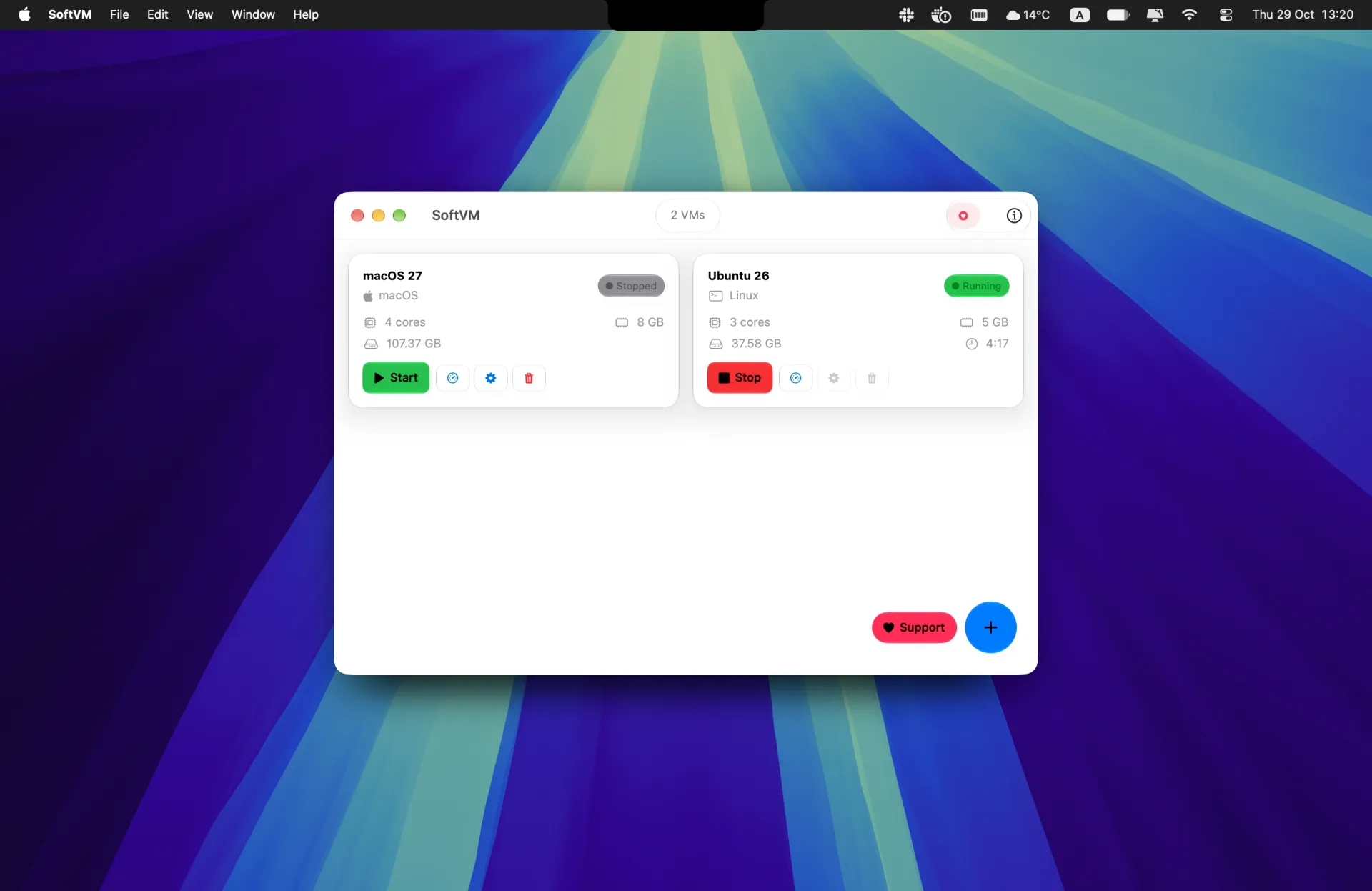Open performance gauge for macOS 27
The width and height of the screenshot is (1372, 891).
(452, 378)
